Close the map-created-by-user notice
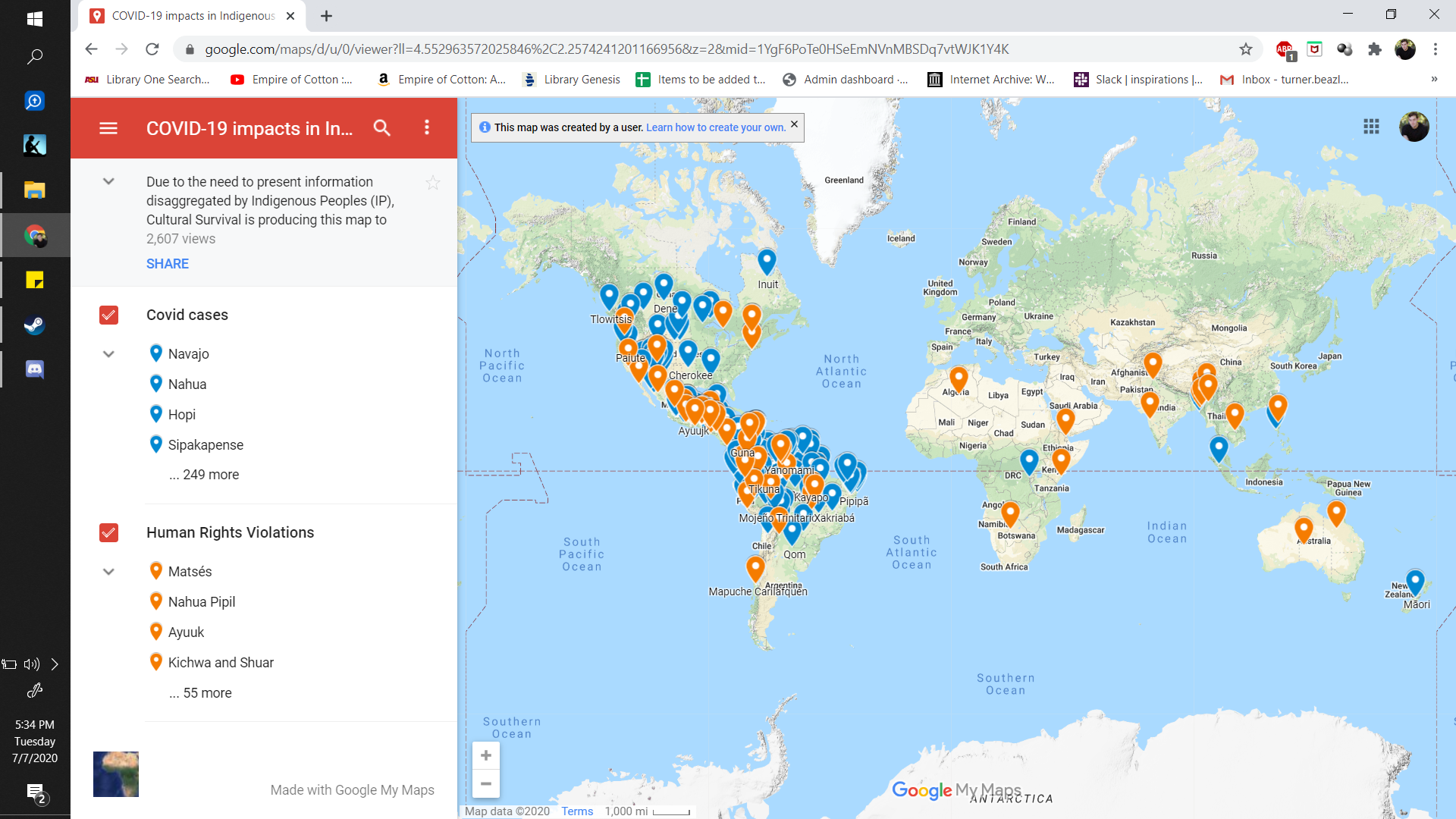This screenshot has height=819, width=1456. click(794, 124)
